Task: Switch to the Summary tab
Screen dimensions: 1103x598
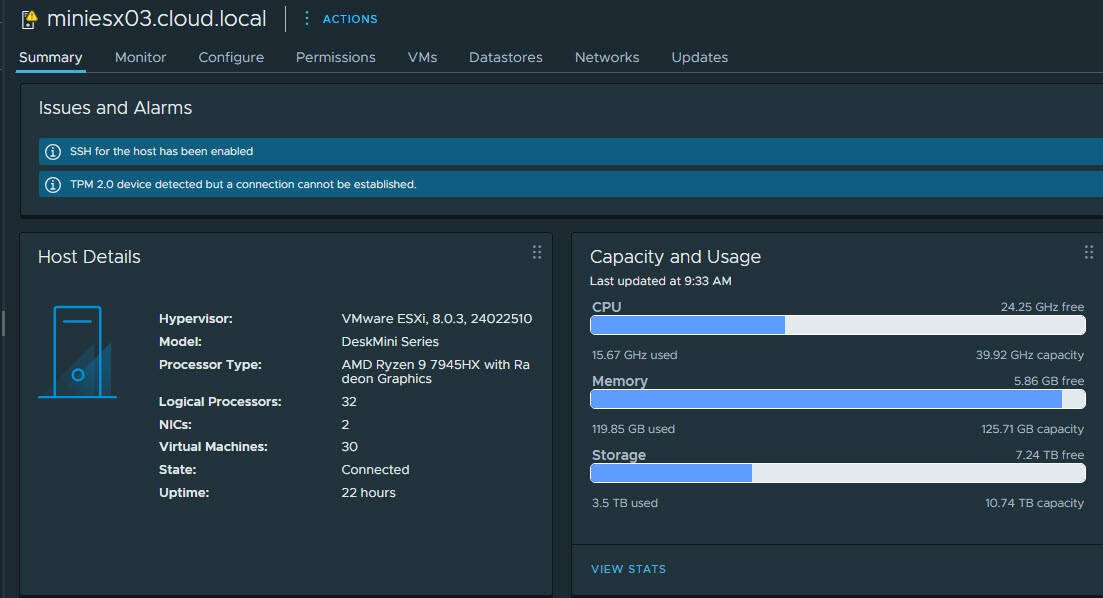Action: (51, 58)
